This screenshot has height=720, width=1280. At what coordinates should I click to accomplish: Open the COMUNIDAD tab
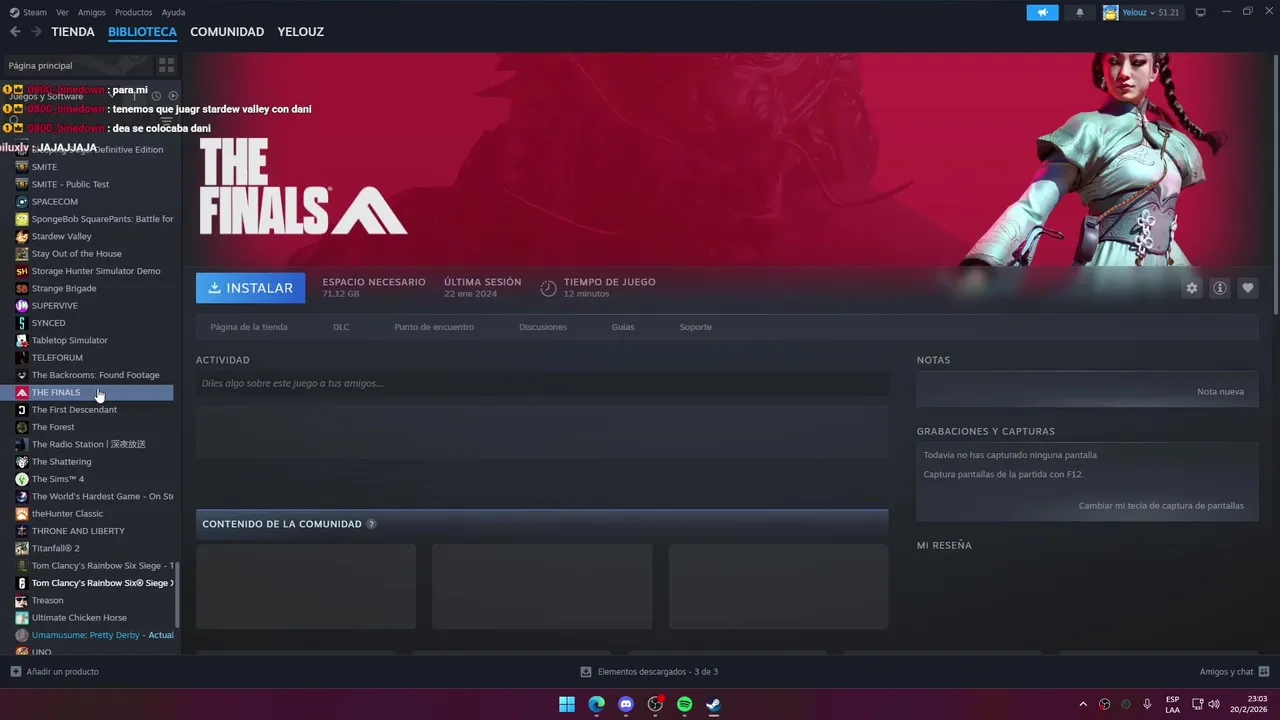227,32
